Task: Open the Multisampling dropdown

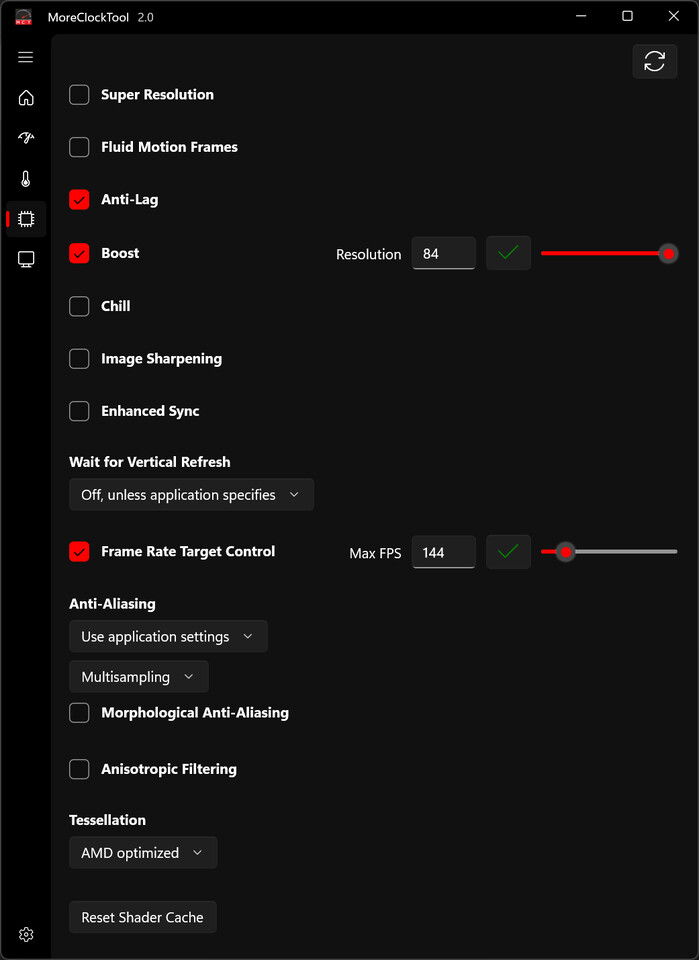Action: click(138, 677)
